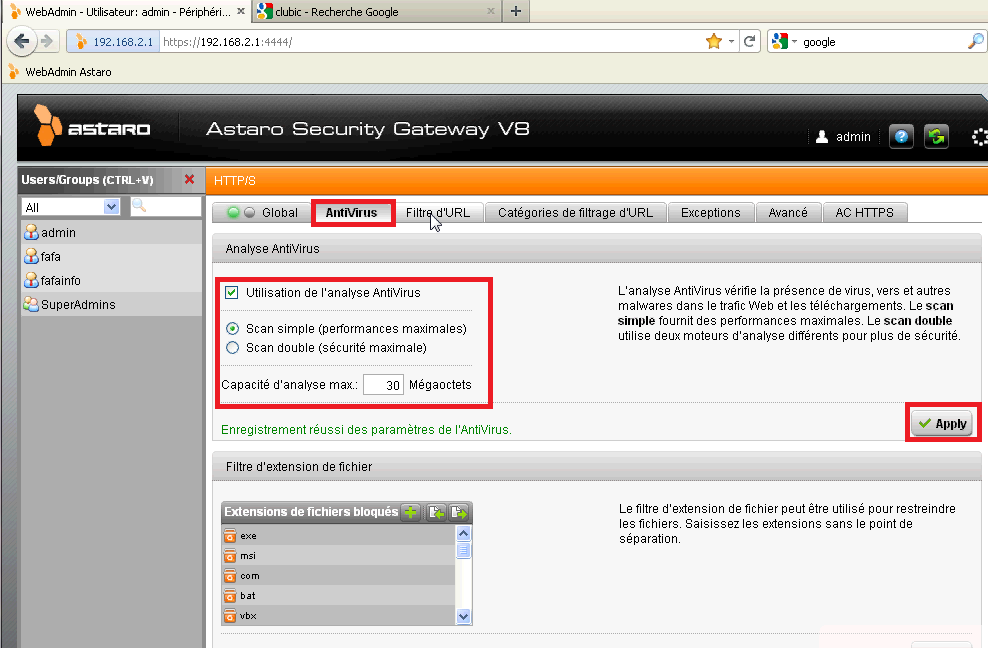This screenshot has height=648, width=988.
Task: Click the green enable light on the Global tab
Action: (233, 212)
